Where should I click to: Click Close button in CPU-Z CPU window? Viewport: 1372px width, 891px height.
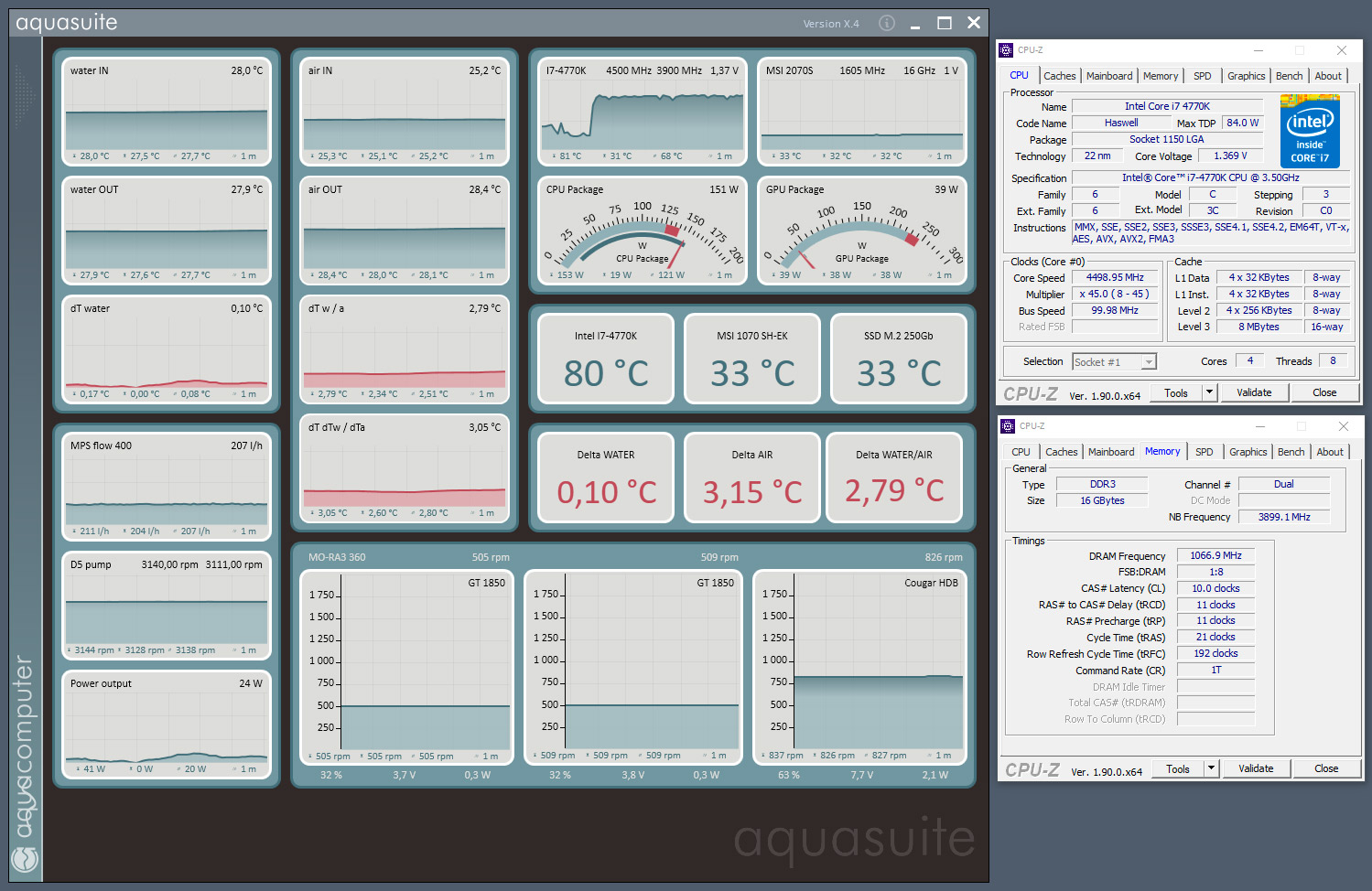(x=1324, y=392)
